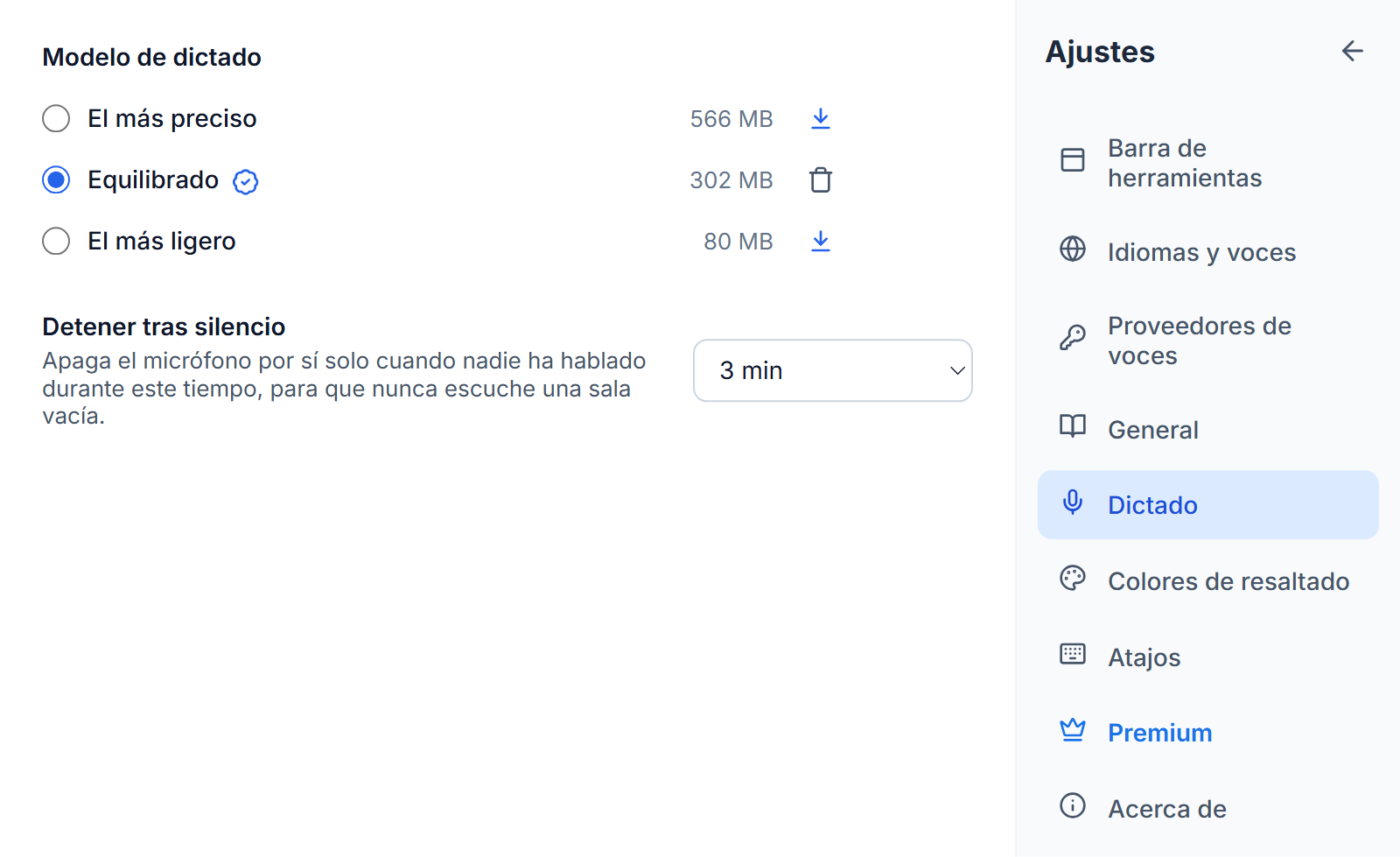Open the Acerca de section
The height and width of the screenshot is (857, 1400).
(x=1208, y=809)
